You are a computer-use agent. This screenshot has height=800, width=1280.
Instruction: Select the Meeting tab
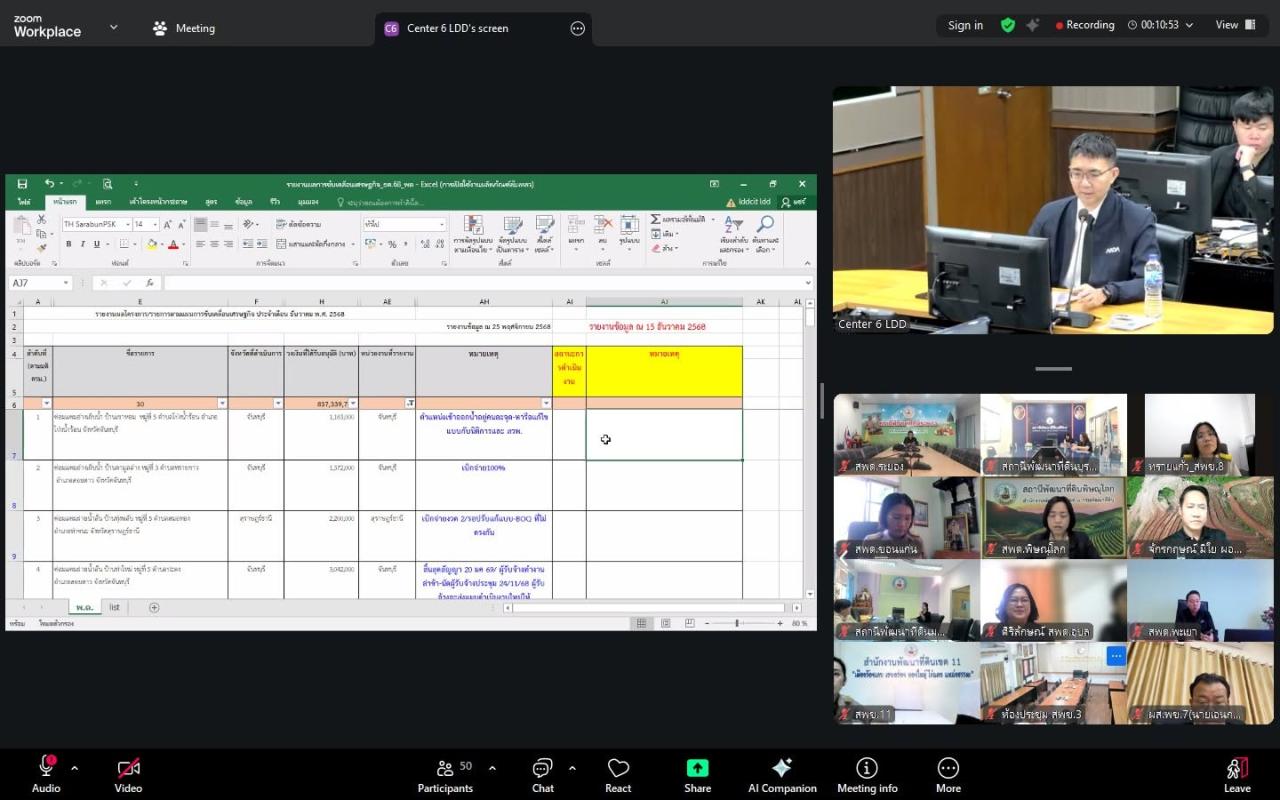[x=184, y=28]
